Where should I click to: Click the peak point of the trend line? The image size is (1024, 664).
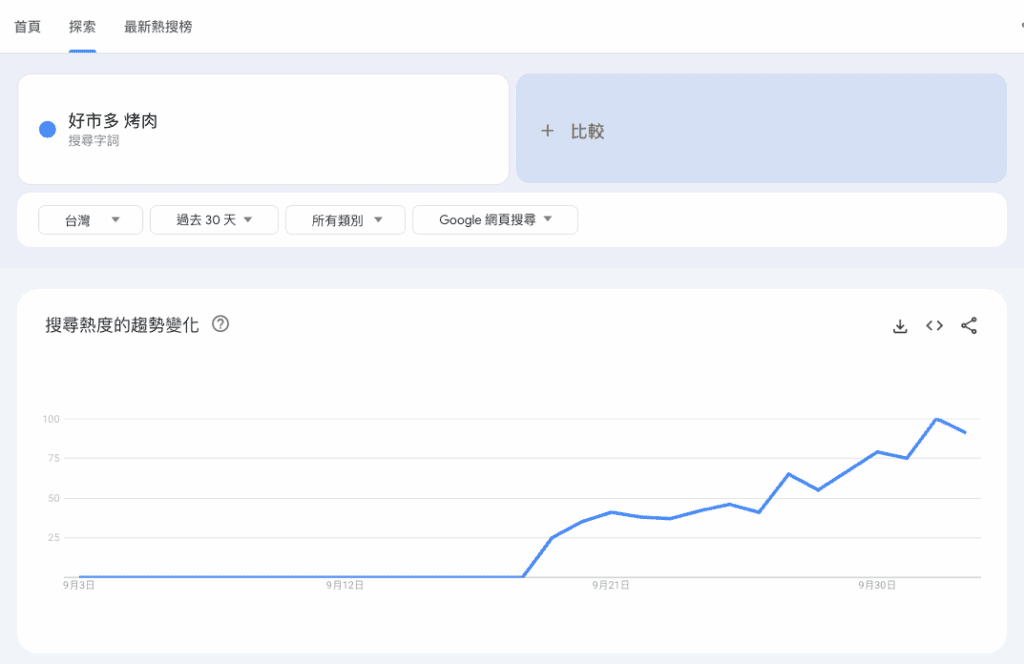pyautogui.click(x=936, y=419)
